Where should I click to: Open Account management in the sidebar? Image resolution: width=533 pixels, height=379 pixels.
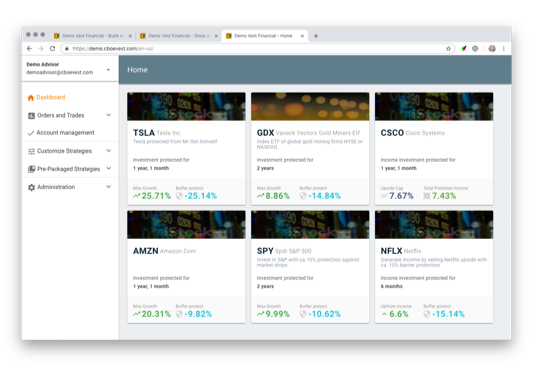tap(65, 133)
